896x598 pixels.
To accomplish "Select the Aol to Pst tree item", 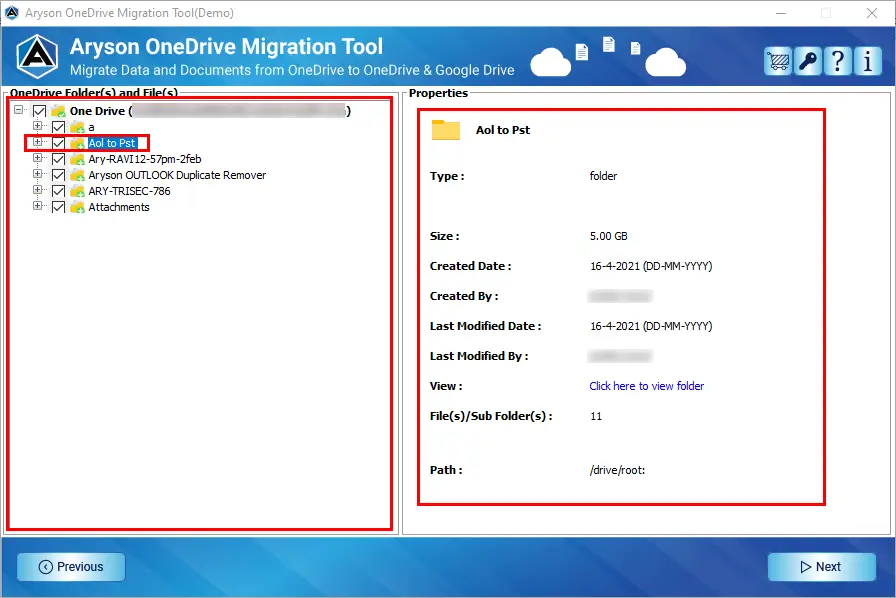I will coord(112,143).
